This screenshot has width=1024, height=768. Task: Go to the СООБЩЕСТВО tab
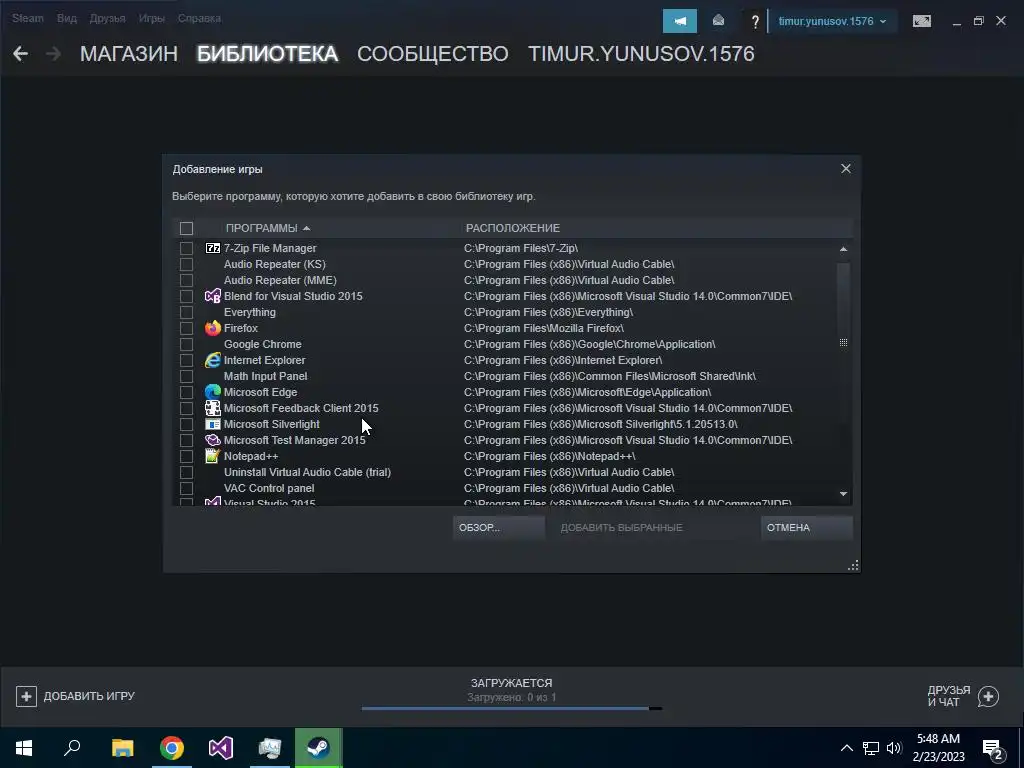[x=433, y=54]
